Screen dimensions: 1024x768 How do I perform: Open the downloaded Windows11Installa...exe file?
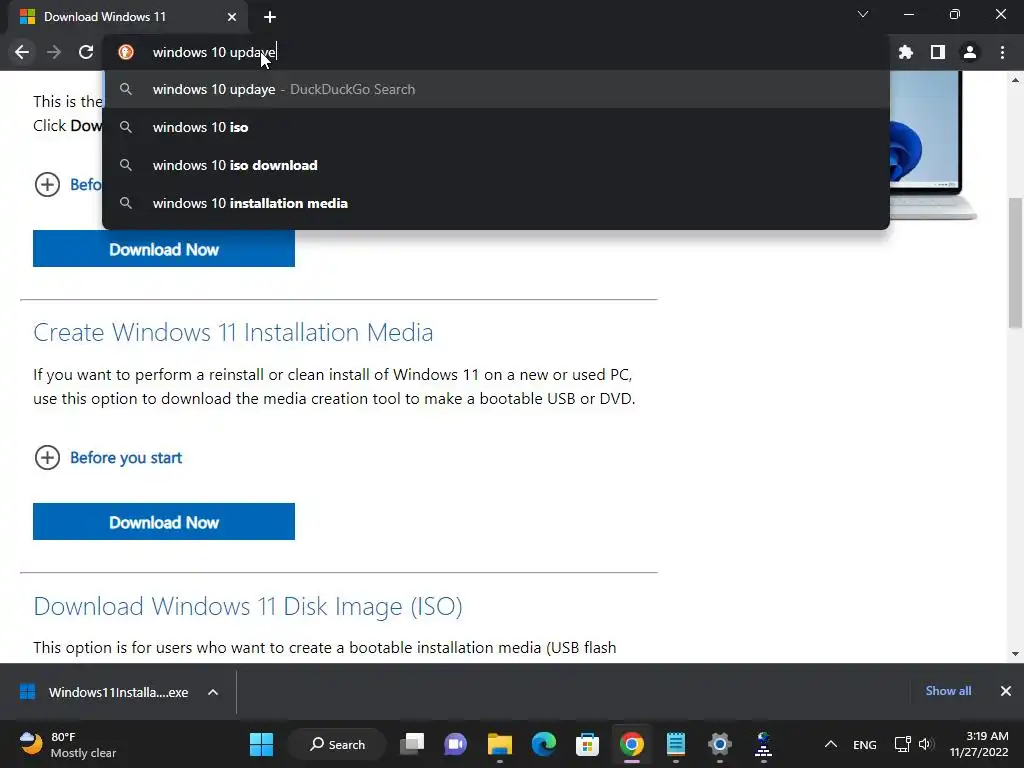tap(106, 692)
